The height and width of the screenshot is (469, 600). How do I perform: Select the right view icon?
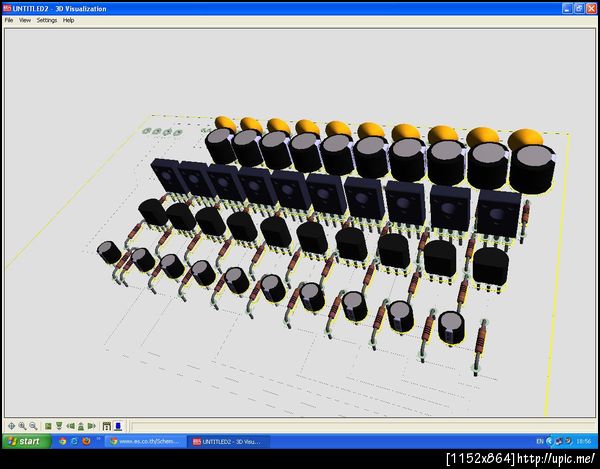coord(91,426)
